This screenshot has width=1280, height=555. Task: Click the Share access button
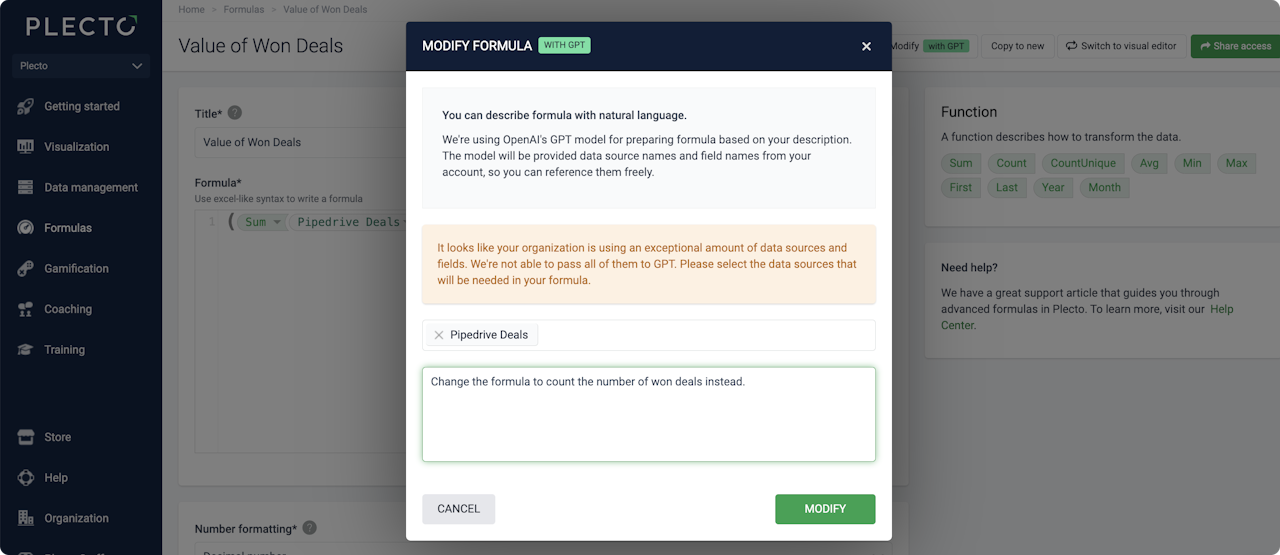point(1235,46)
